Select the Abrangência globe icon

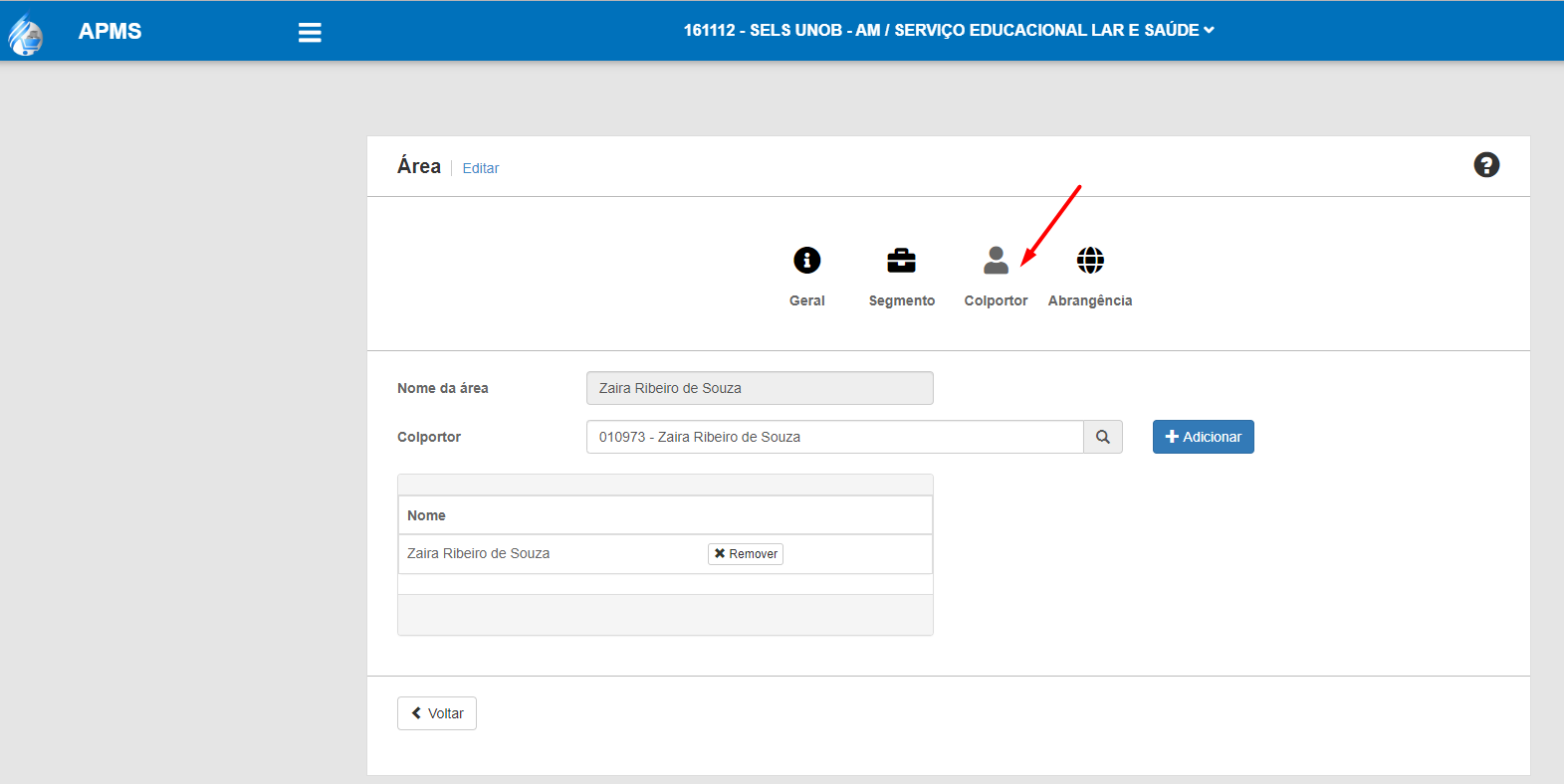1090,261
